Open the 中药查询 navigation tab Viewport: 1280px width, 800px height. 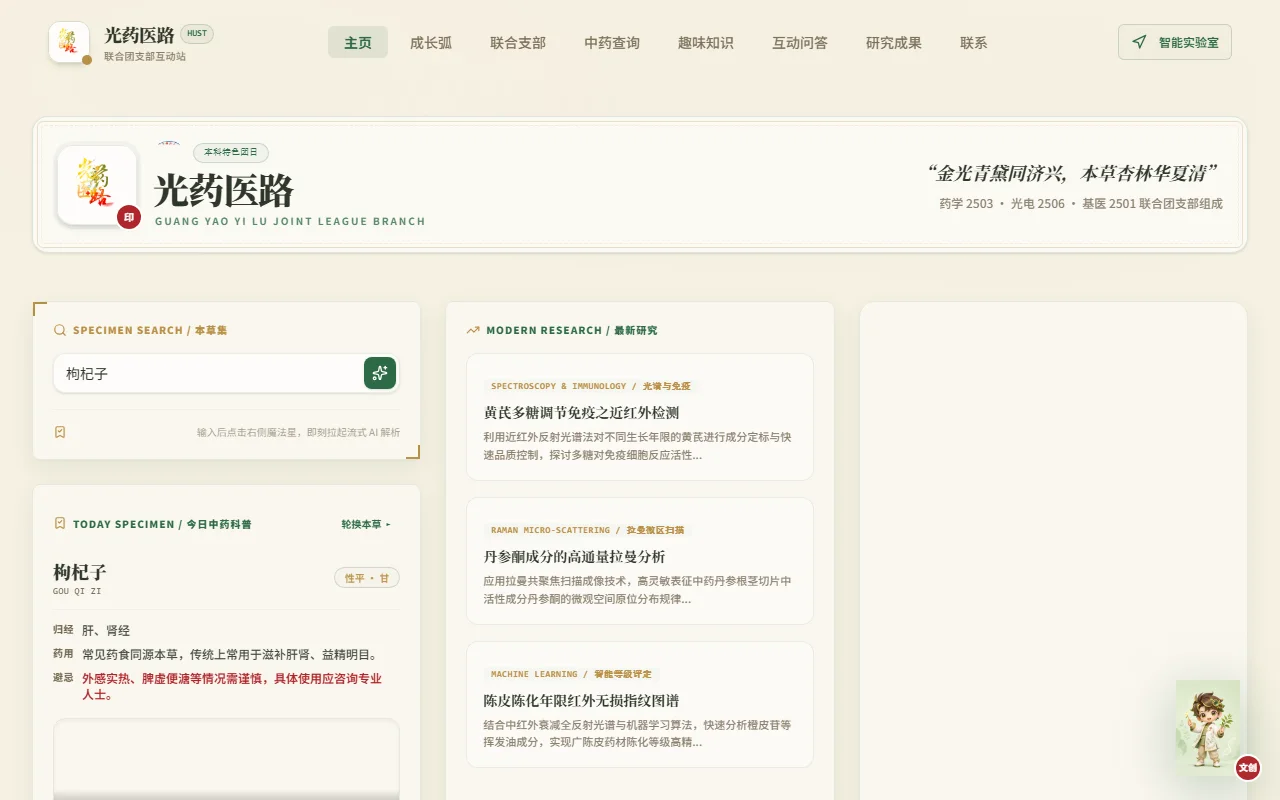click(612, 42)
